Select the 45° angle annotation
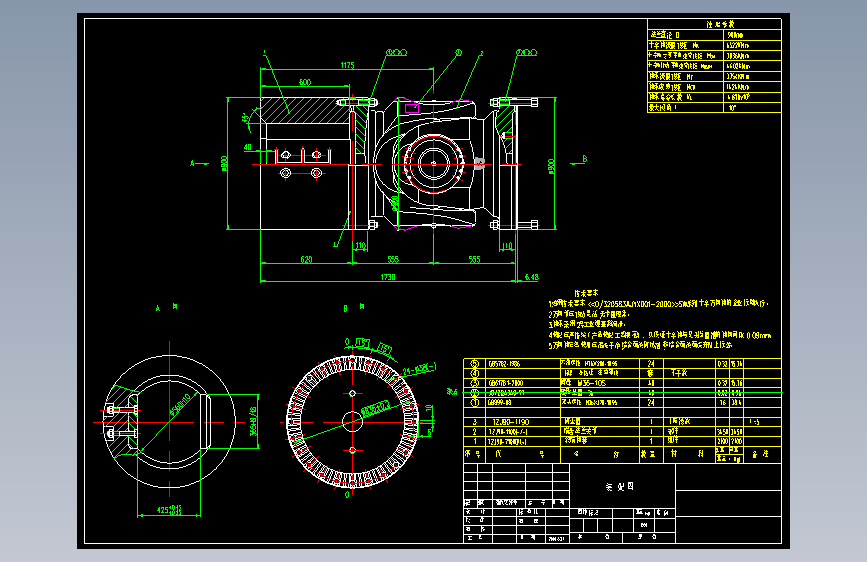867x562 pixels. tap(246, 118)
